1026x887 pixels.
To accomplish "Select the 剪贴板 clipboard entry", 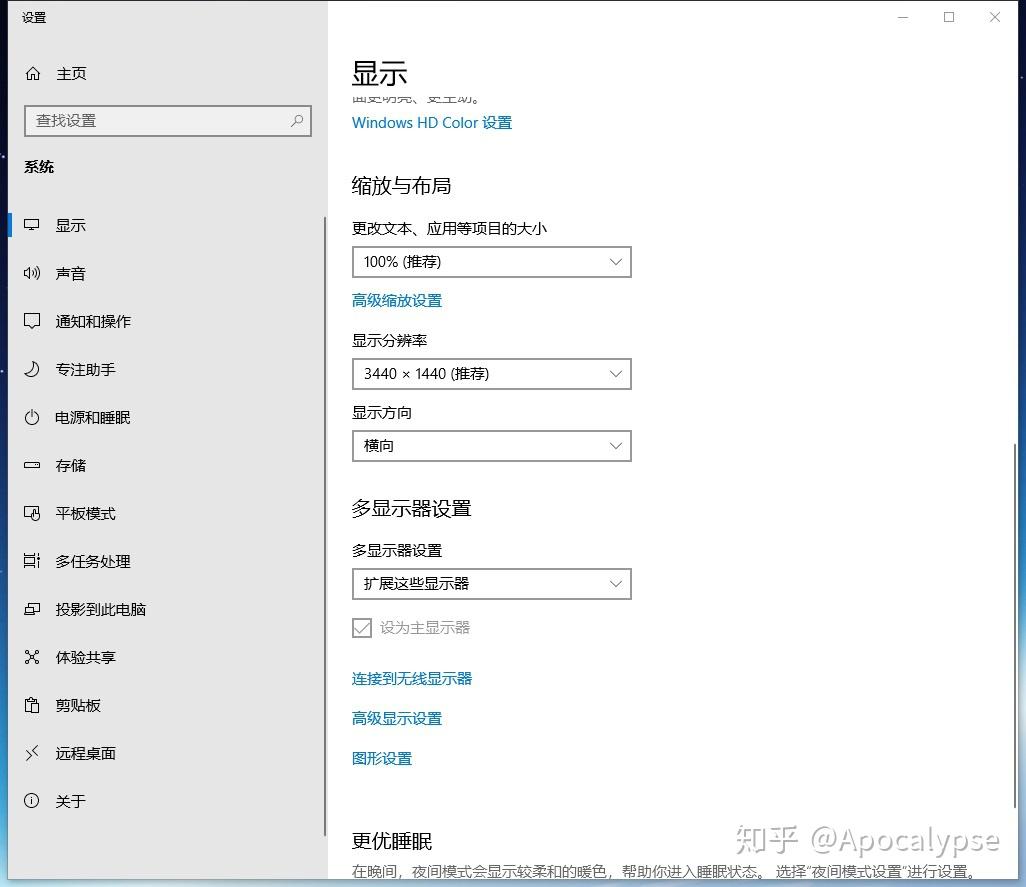I will pos(30,705).
